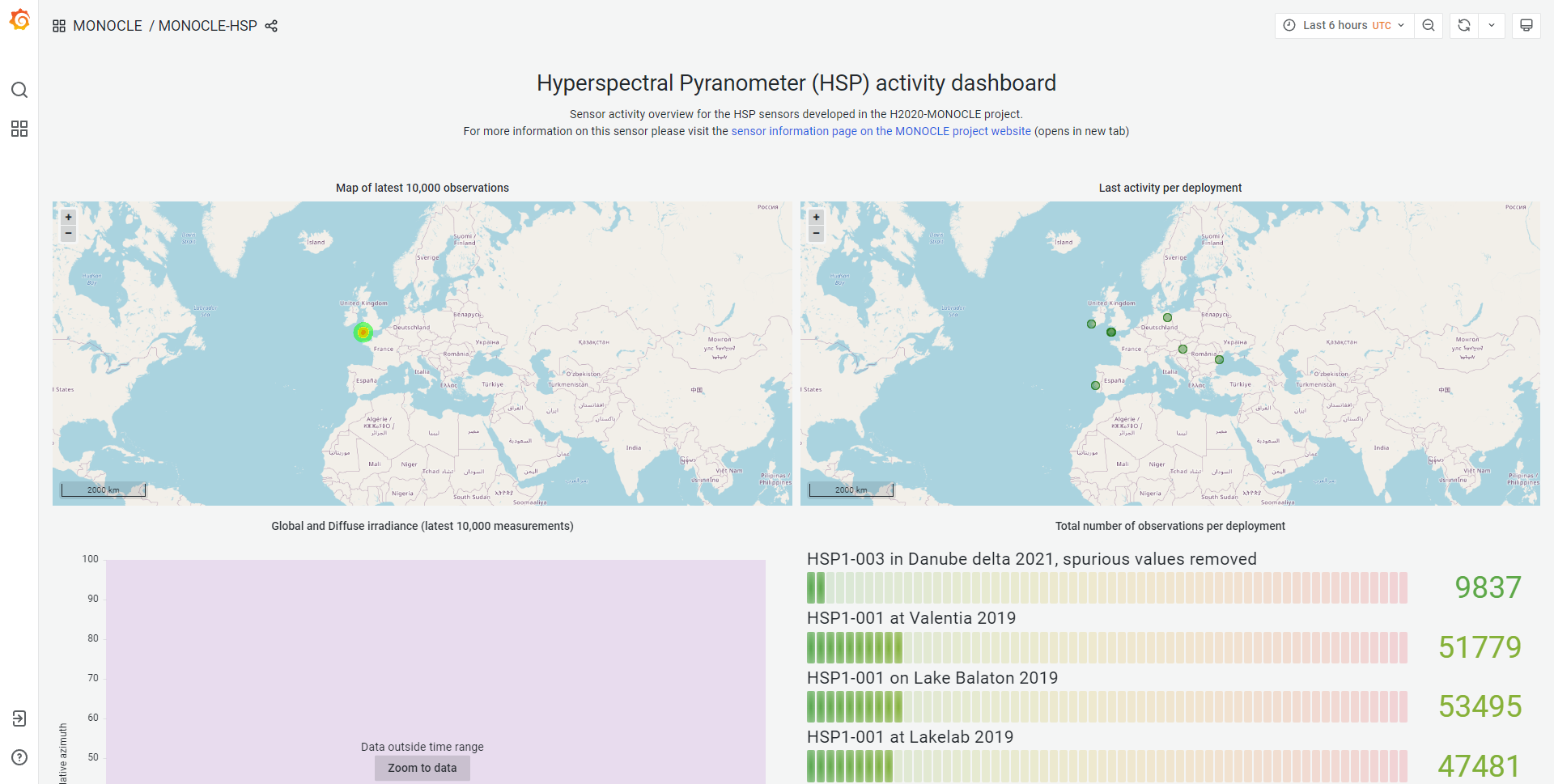Open the search dashboards icon
Screen dimensions: 1554x784
19,90
